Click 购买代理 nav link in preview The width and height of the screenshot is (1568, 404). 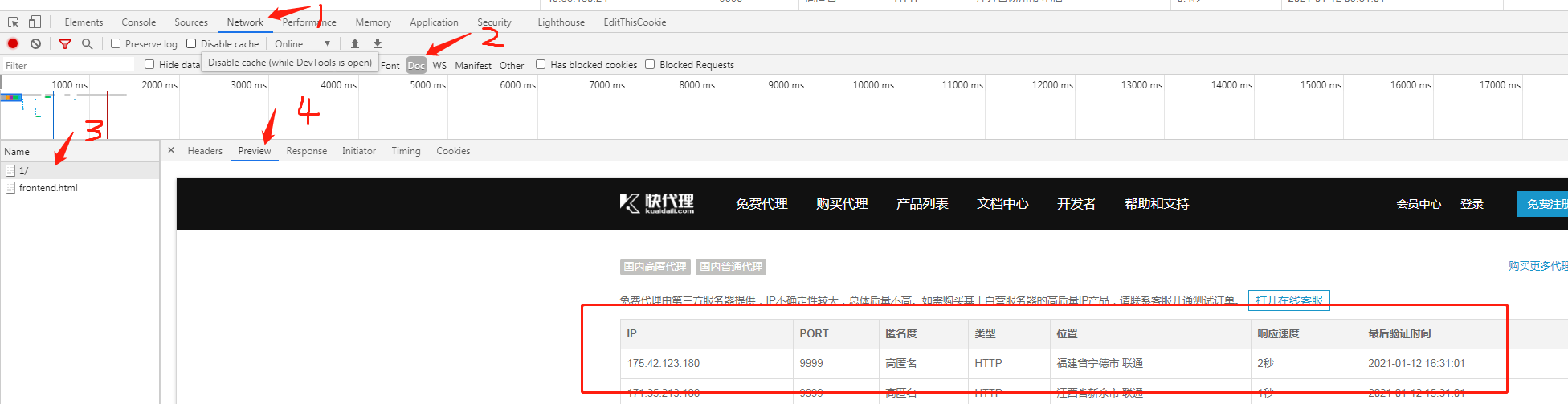pos(842,204)
